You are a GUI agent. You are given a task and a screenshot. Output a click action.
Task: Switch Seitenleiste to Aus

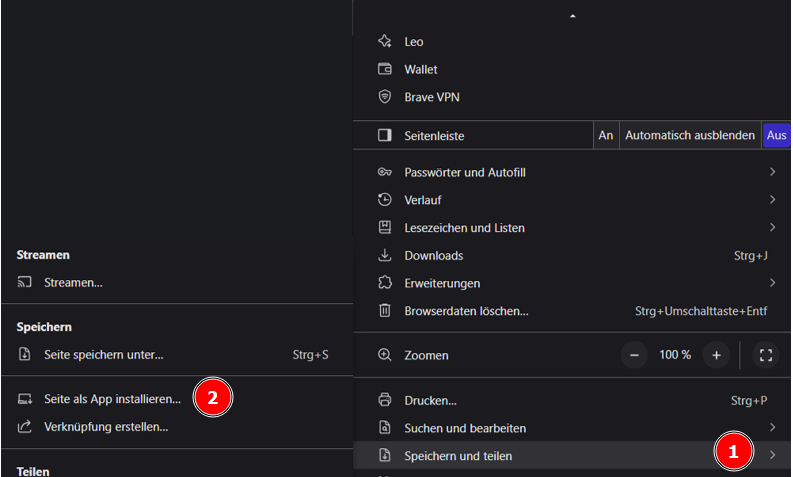pos(776,135)
